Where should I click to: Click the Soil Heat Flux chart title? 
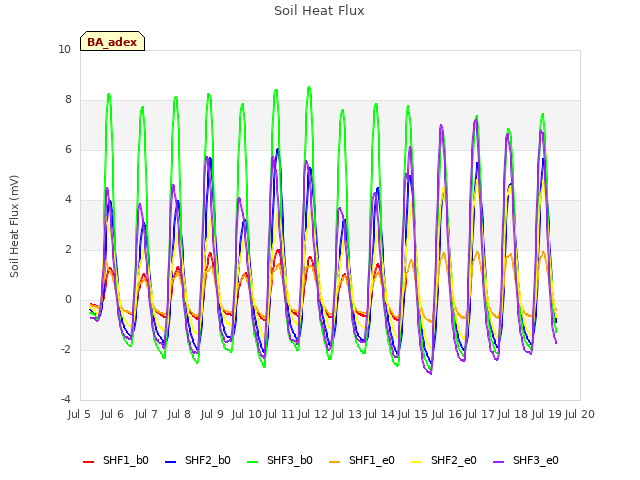point(319,11)
